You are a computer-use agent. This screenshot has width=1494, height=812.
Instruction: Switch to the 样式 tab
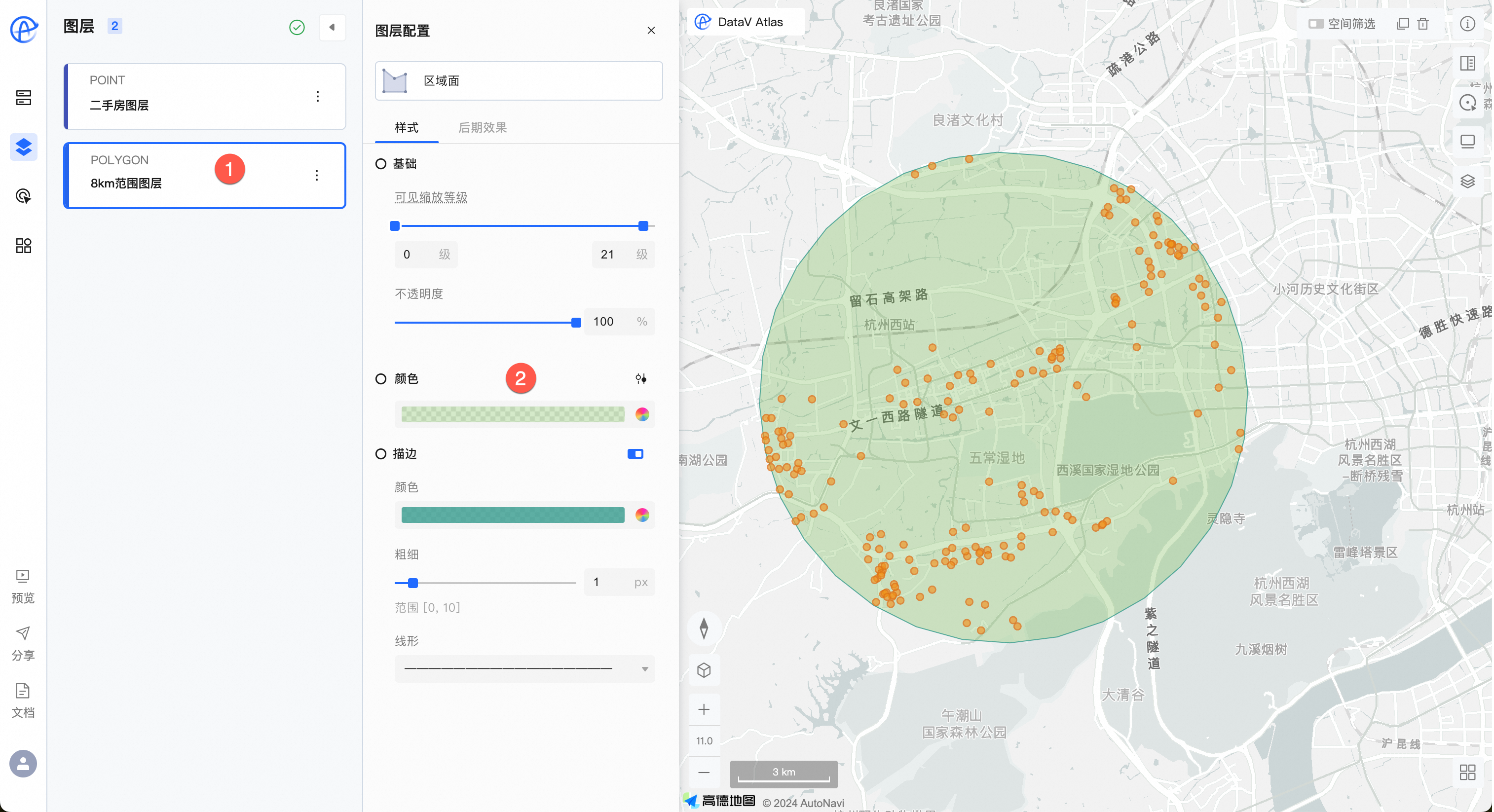(x=407, y=128)
